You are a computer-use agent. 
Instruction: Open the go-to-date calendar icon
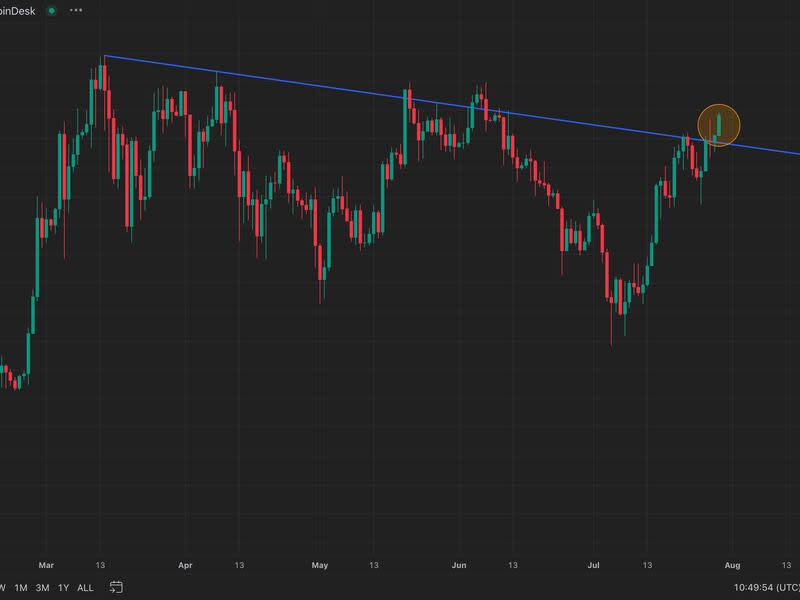pyautogui.click(x=116, y=587)
